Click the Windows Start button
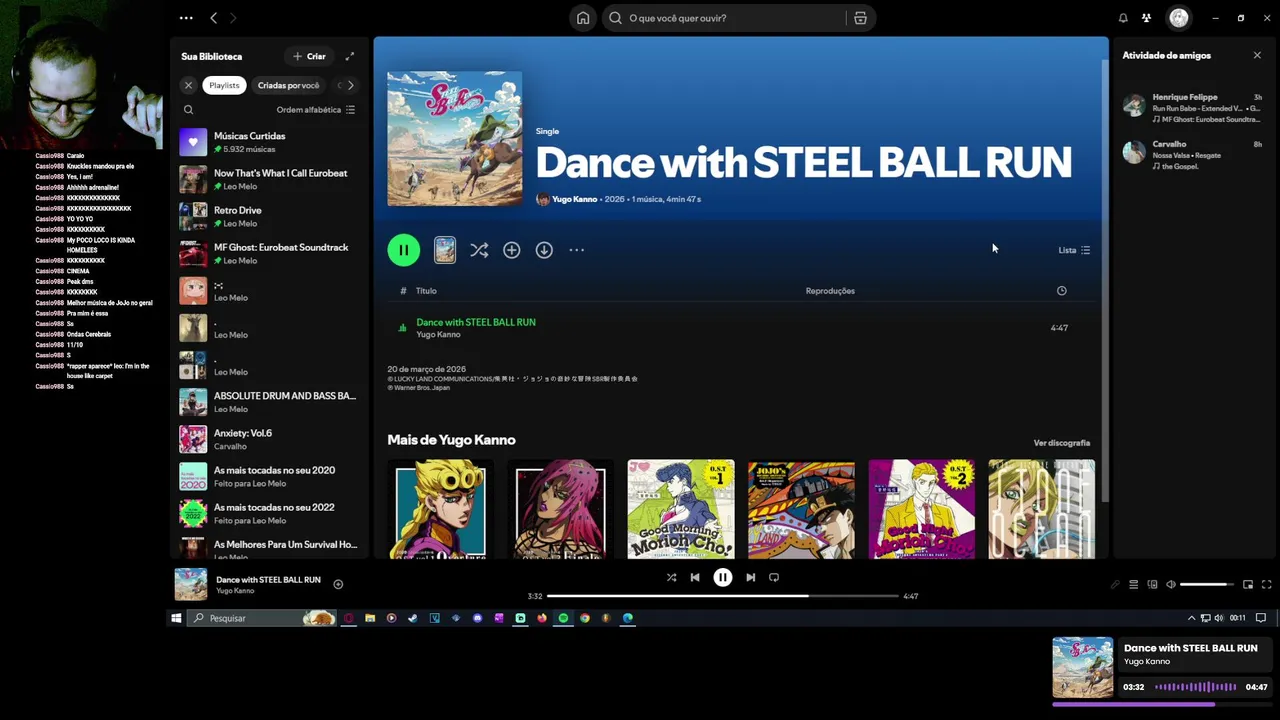Screen dimensions: 1280x720 pos(176,618)
